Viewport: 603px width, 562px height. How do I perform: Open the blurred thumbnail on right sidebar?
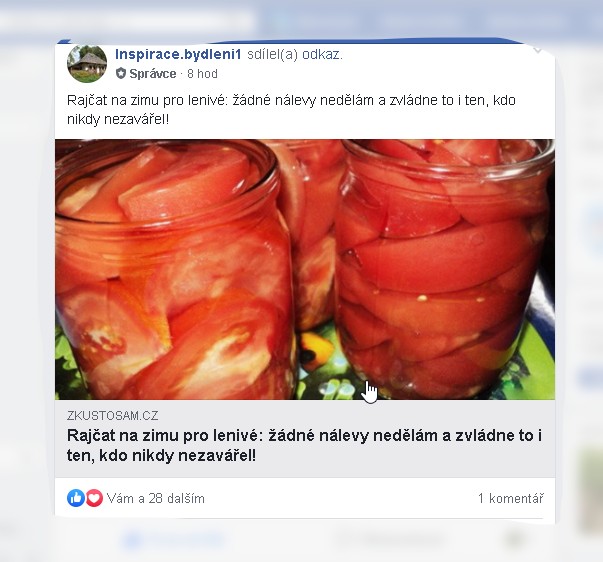[x=591, y=490]
